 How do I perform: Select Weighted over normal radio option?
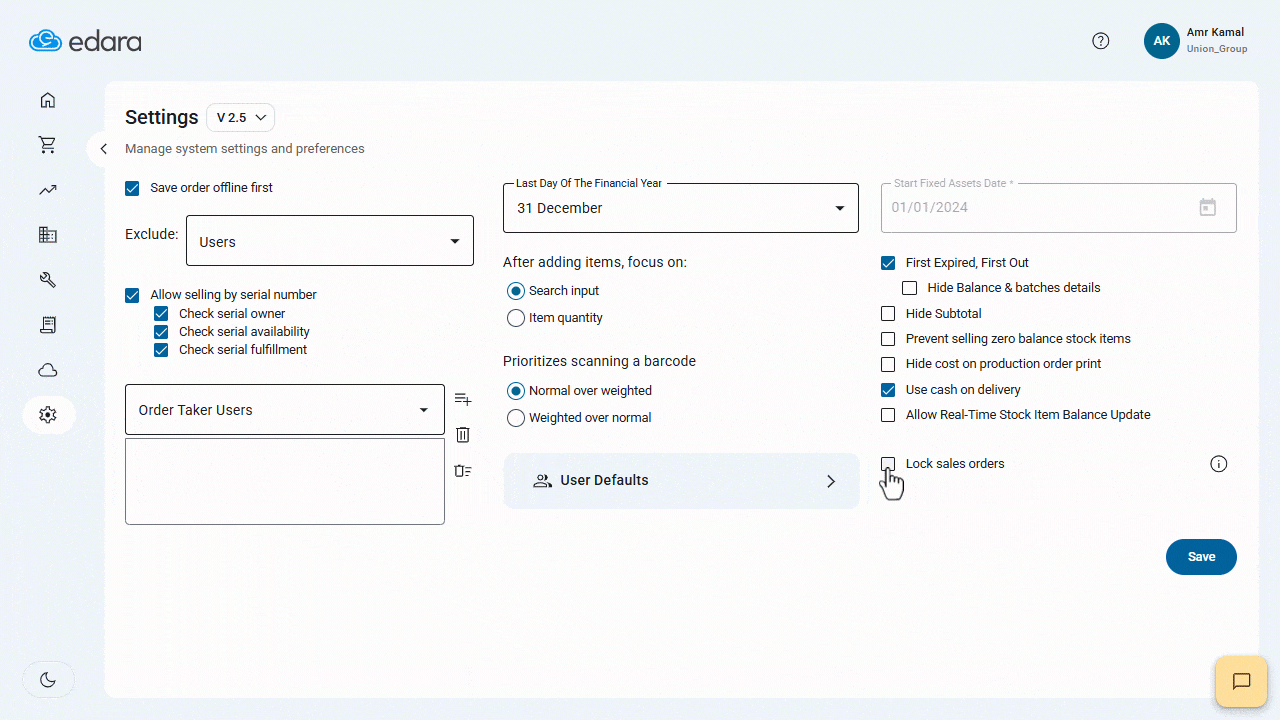(x=516, y=418)
